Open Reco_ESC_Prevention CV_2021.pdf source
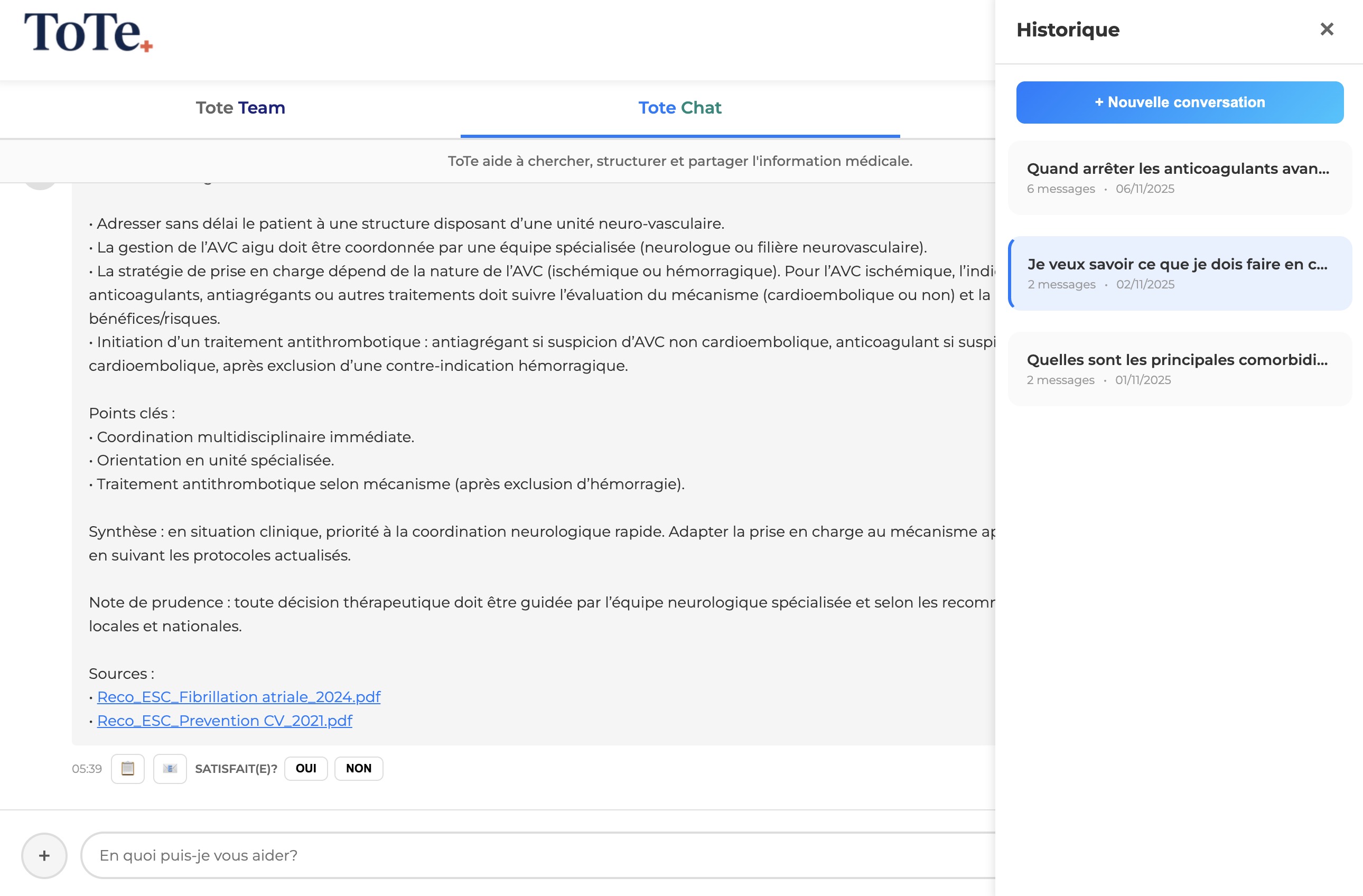 pyautogui.click(x=225, y=720)
